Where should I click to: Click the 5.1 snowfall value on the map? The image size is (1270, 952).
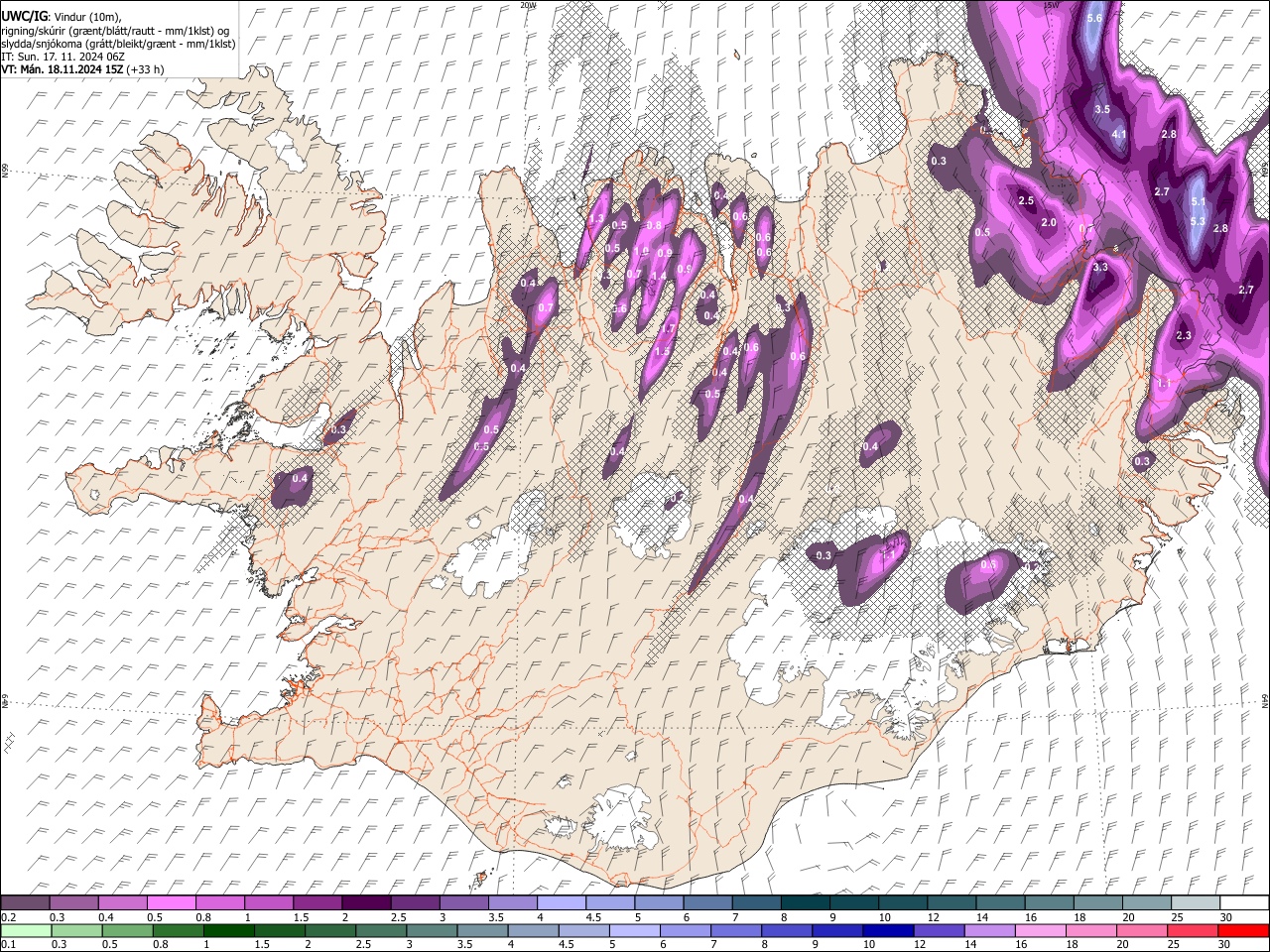tap(1198, 201)
